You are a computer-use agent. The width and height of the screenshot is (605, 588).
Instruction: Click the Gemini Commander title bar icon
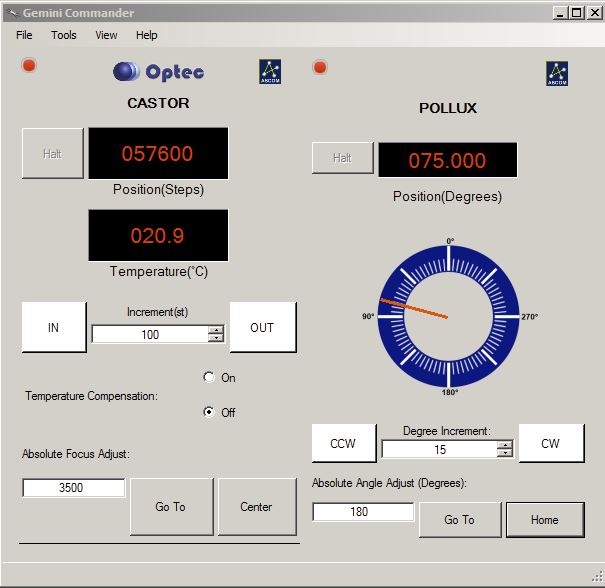pyautogui.click(x=13, y=13)
